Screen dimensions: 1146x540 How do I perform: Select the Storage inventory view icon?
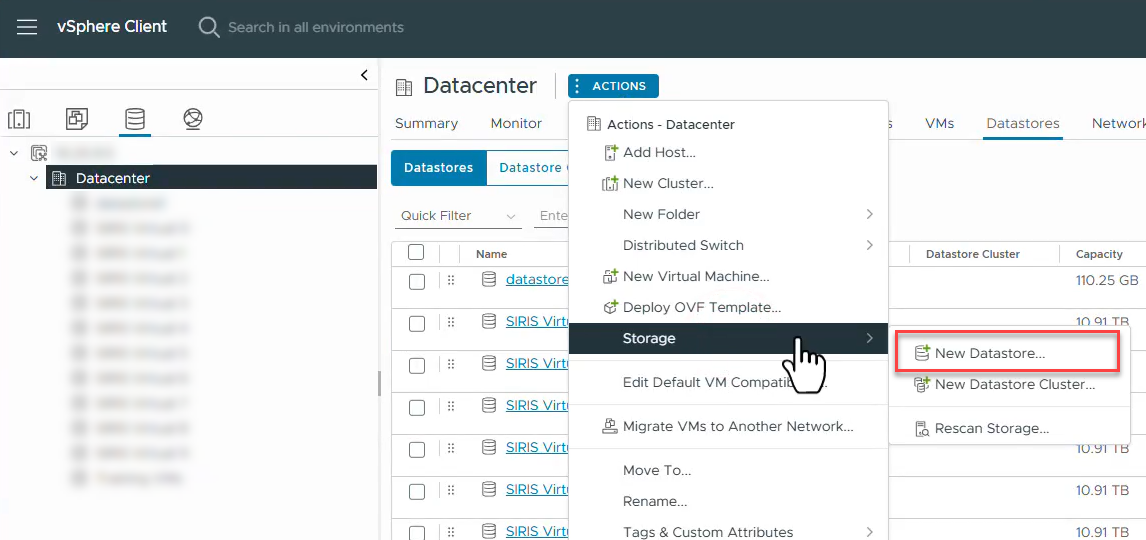pos(135,118)
